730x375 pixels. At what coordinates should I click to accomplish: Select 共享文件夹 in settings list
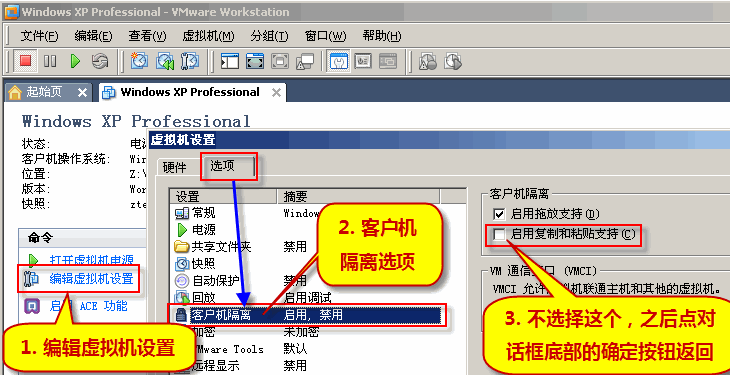tap(222, 246)
